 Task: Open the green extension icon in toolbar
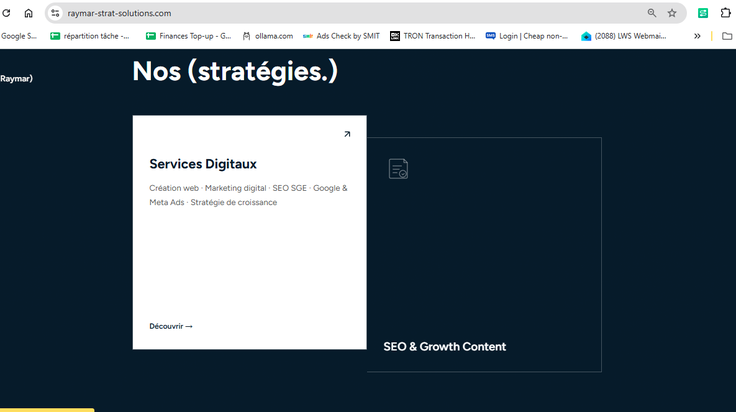tap(703, 13)
